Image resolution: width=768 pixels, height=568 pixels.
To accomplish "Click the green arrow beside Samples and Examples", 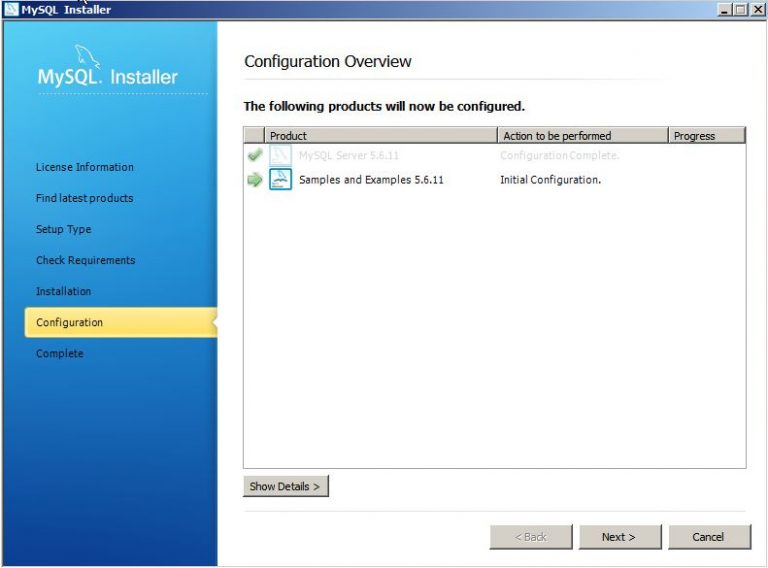I will (255, 180).
